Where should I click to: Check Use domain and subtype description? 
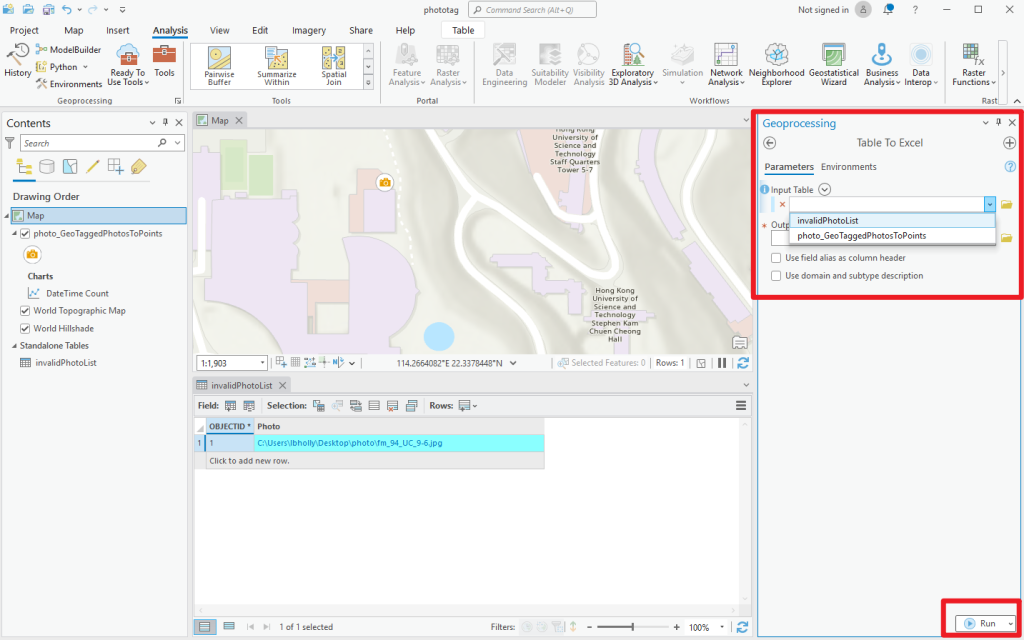point(776,276)
